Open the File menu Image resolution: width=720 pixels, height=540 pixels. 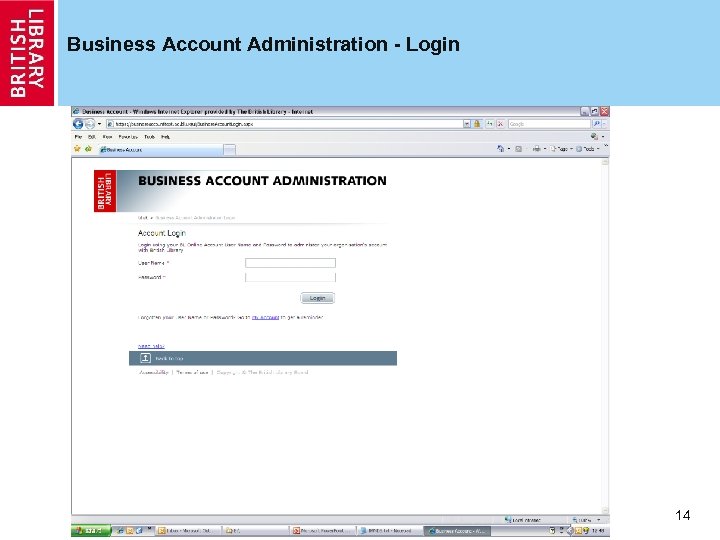[x=78, y=137]
